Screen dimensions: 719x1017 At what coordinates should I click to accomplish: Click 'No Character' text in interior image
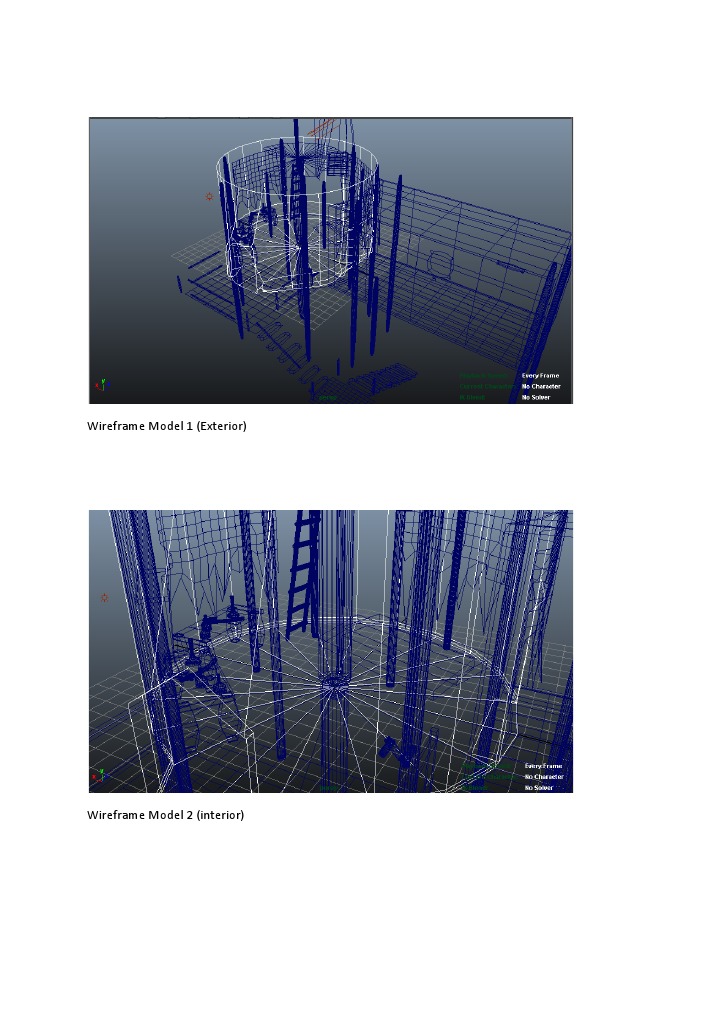point(545,776)
